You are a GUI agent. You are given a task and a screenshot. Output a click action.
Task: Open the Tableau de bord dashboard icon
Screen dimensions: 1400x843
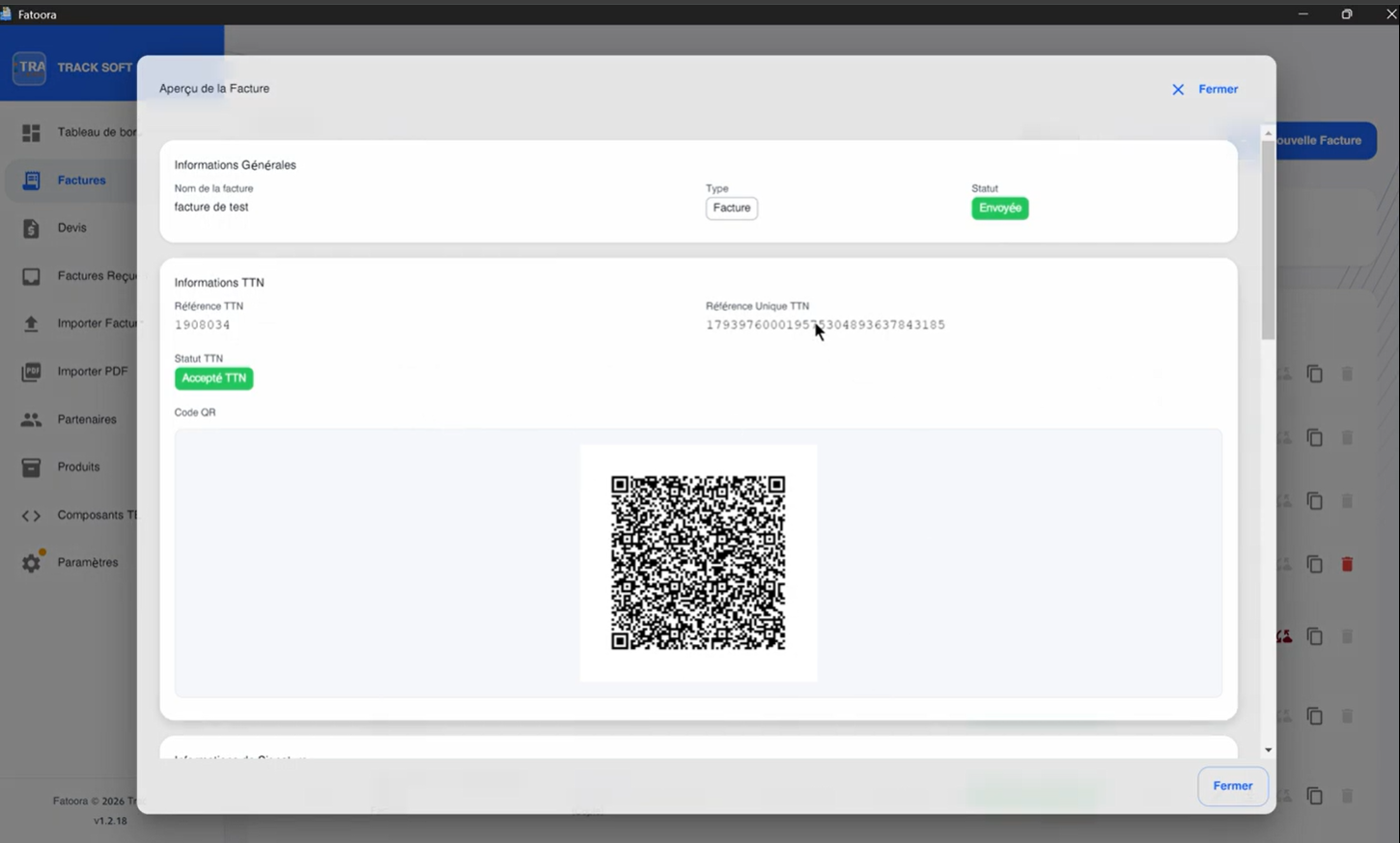pyautogui.click(x=31, y=132)
